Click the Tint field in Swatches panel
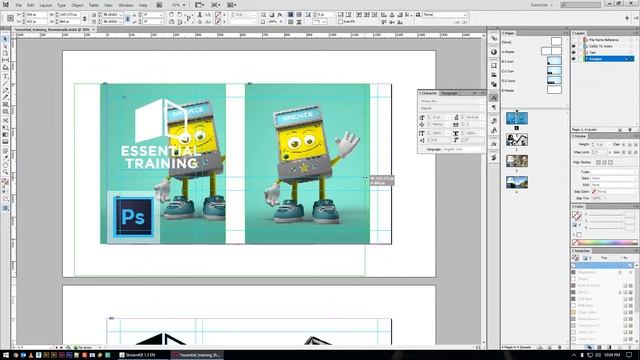640x360 pixels. (x=613, y=258)
